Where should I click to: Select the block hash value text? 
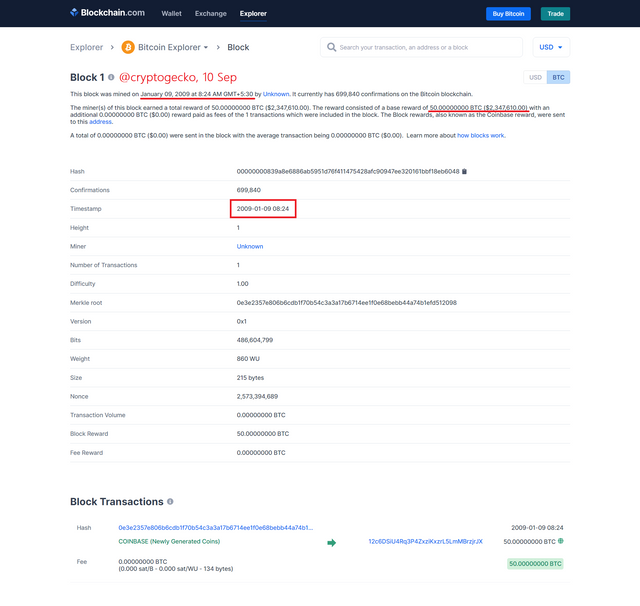pyautogui.click(x=348, y=171)
